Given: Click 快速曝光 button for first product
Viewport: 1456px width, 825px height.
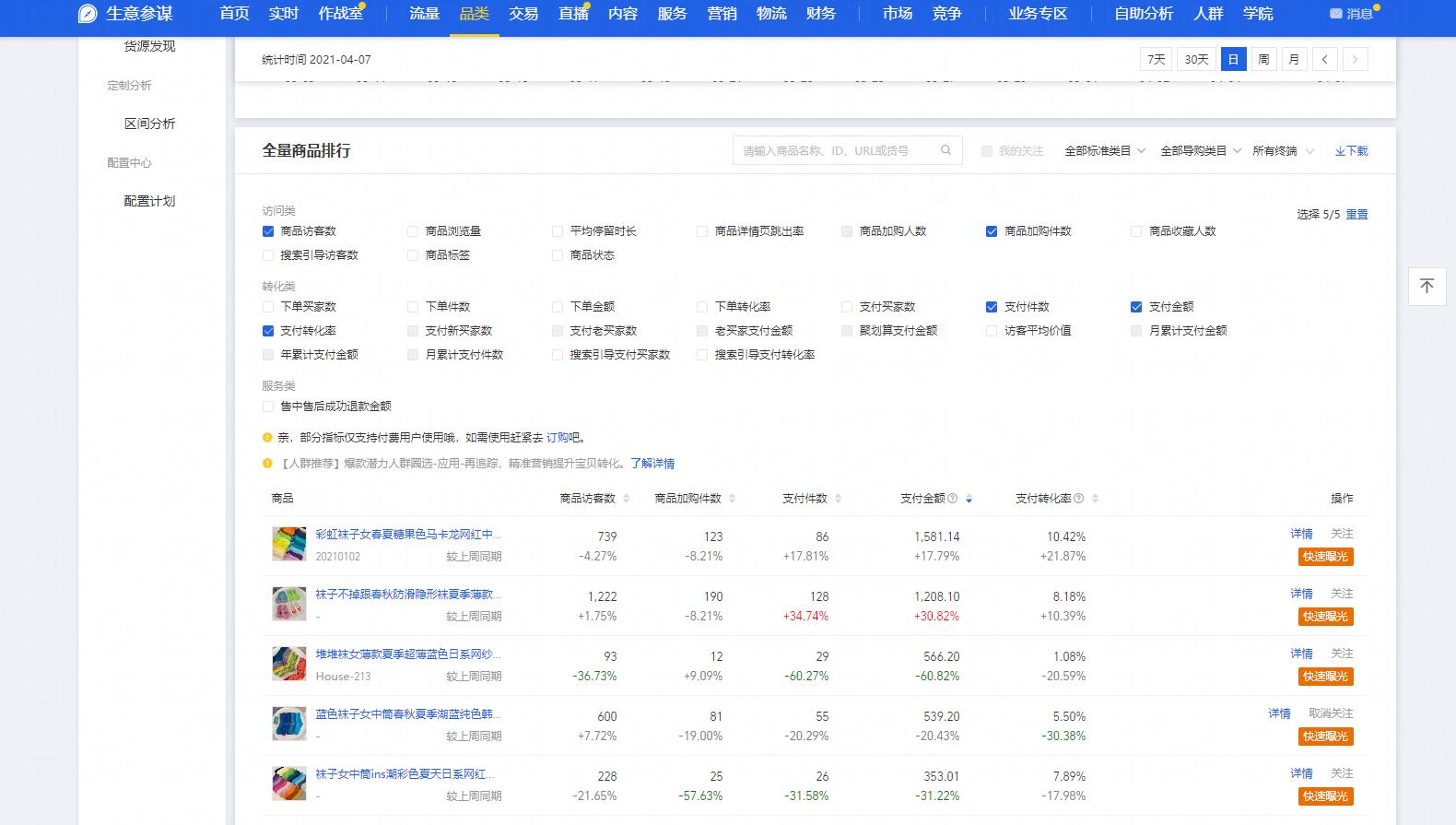Looking at the screenshot, I should (1325, 557).
